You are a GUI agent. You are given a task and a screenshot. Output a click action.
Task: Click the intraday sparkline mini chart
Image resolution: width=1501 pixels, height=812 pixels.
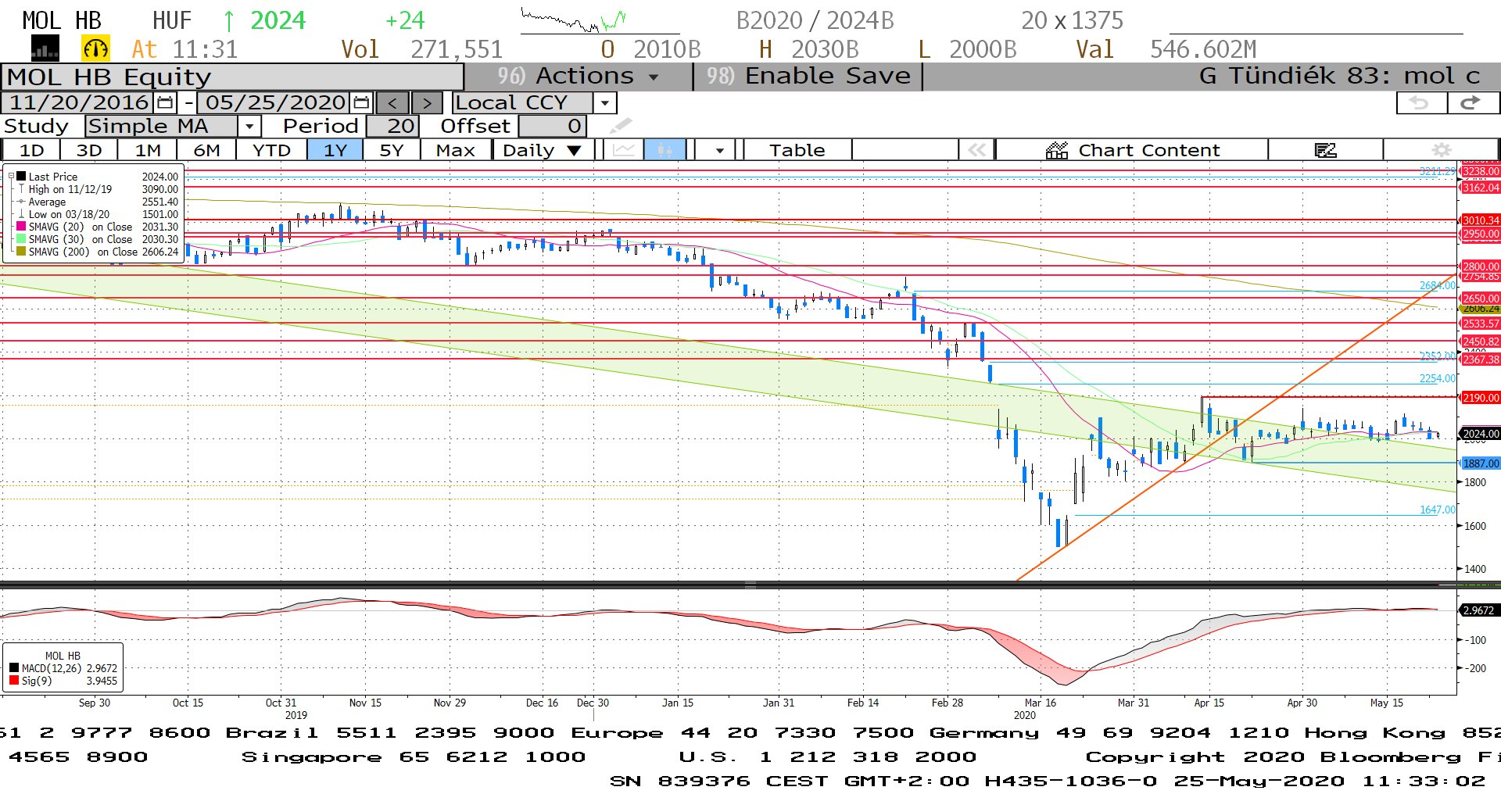(574, 20)
